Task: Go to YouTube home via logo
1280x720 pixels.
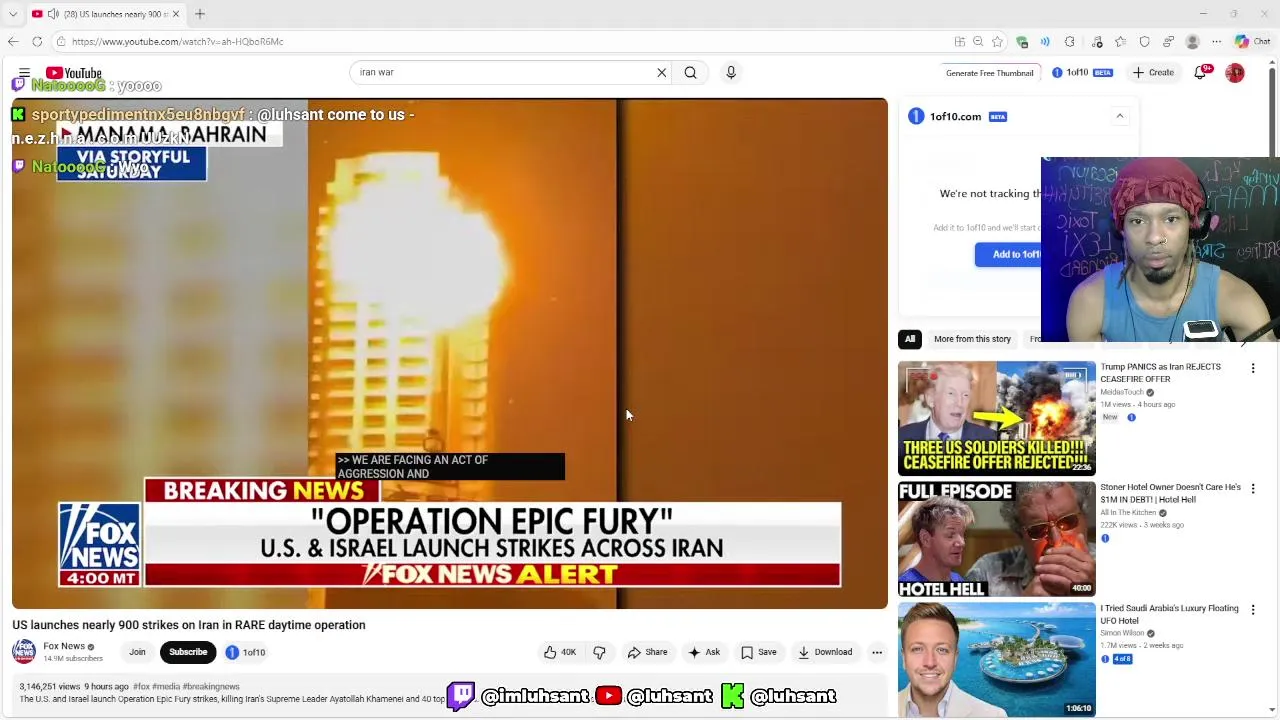Action: [x=73, y=73]
